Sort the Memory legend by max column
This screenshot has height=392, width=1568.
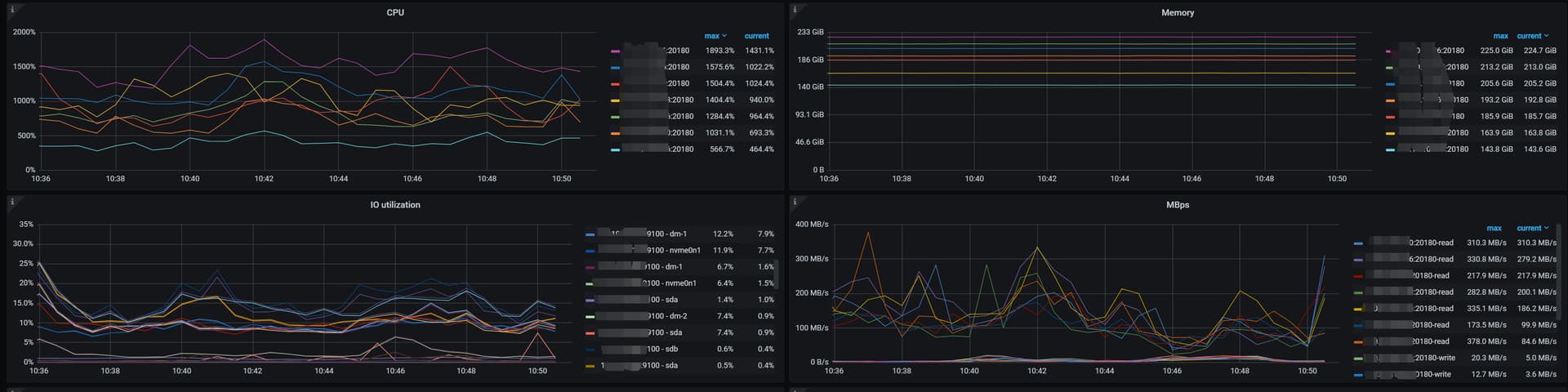[1500, 36]
